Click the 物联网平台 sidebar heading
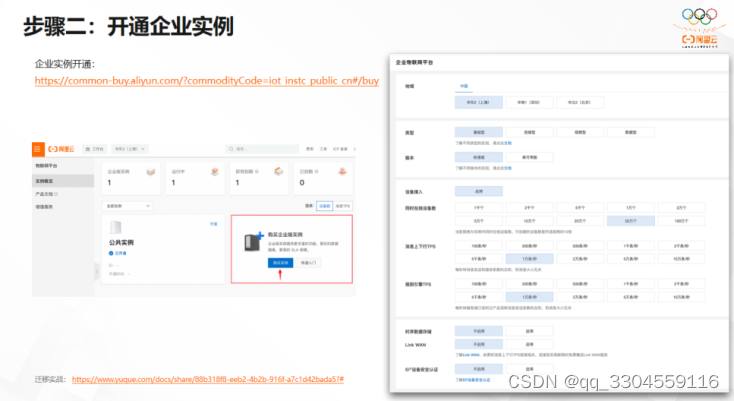Screen dimensions: 734x401 [x=46, y=166]
